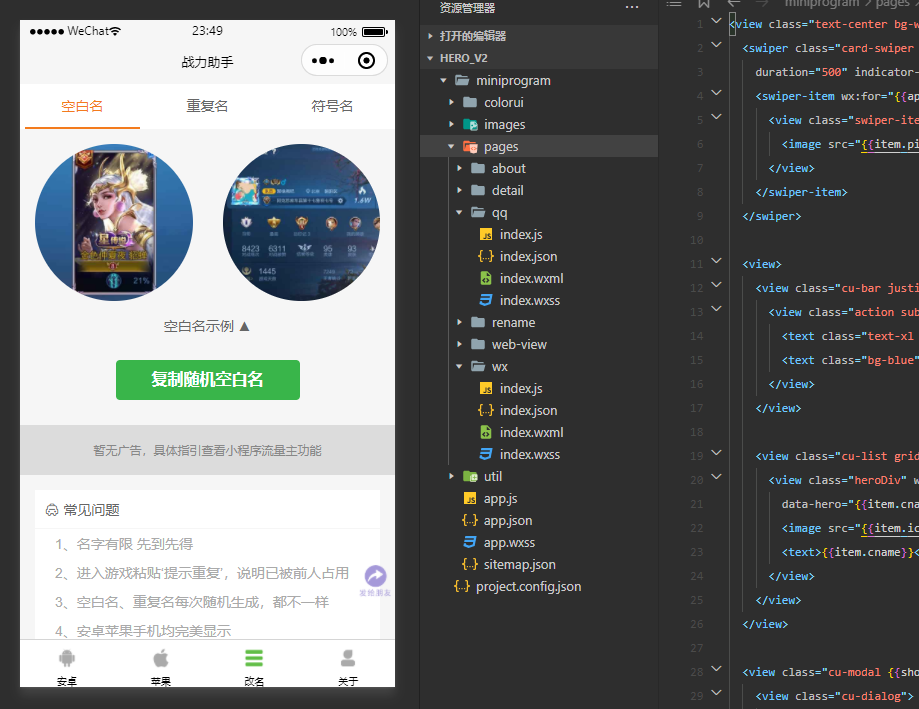
Task: Fold the cu-modal block at line 28
Action: pyautogui.click(x=716, y=669)
